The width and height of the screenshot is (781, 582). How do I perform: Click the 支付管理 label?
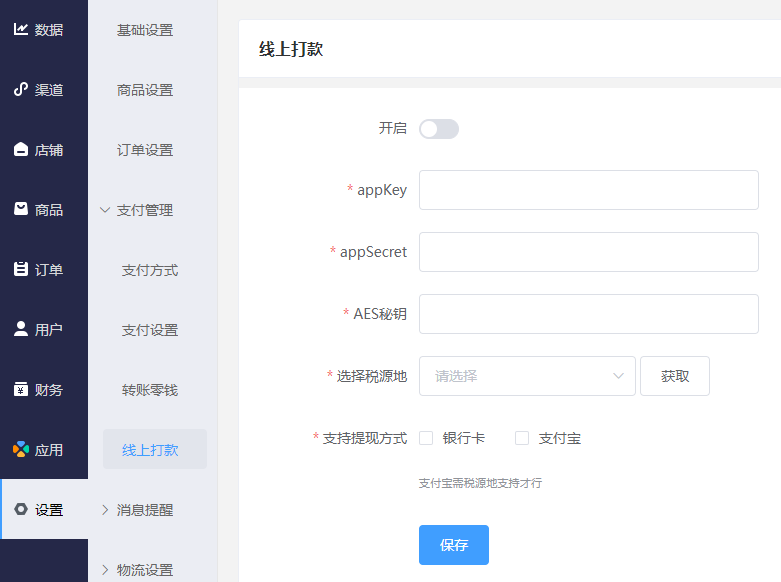[x=145, y=210]
